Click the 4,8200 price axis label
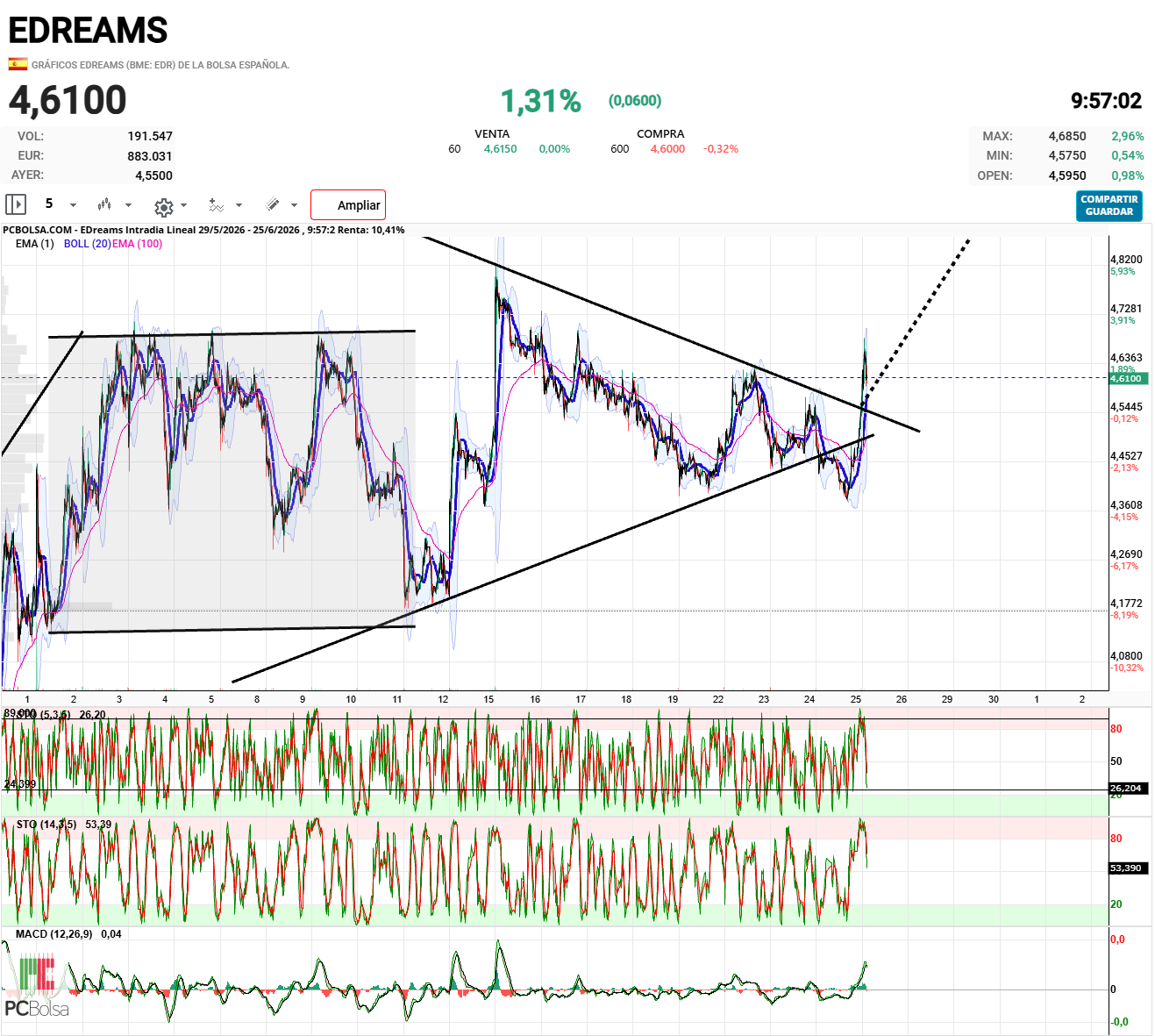This screenshot has height=1036, width=1155. [x=1126, y=260]
